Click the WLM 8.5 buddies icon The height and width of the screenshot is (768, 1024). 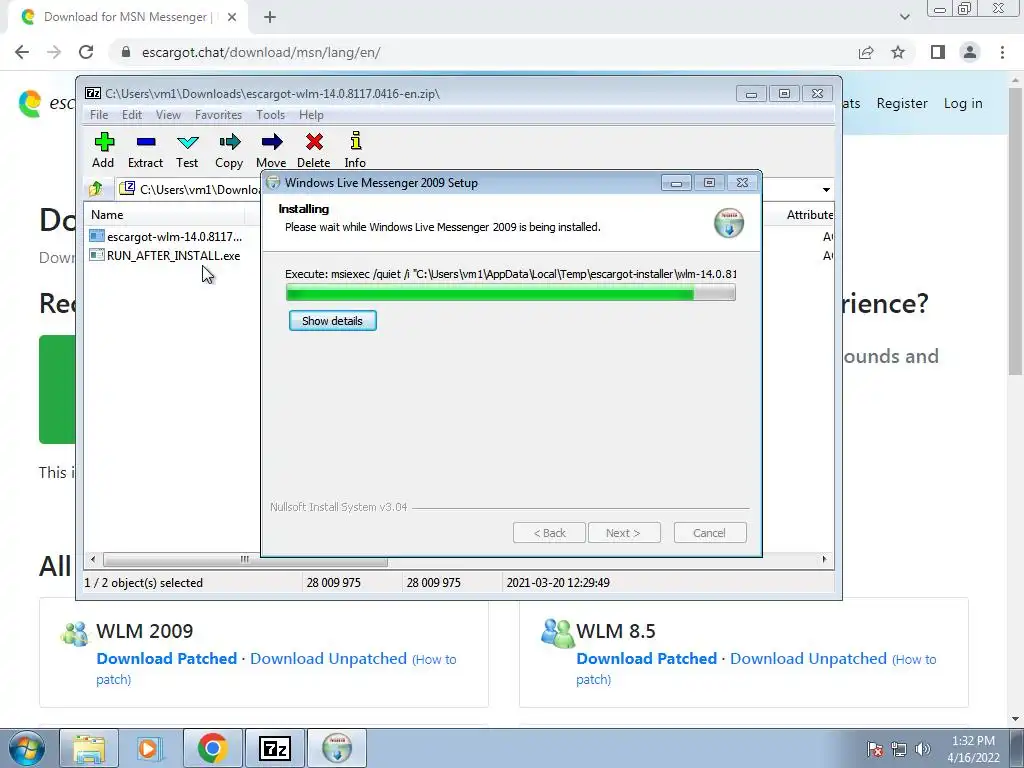pyautogui.click(x=557, y=633)
